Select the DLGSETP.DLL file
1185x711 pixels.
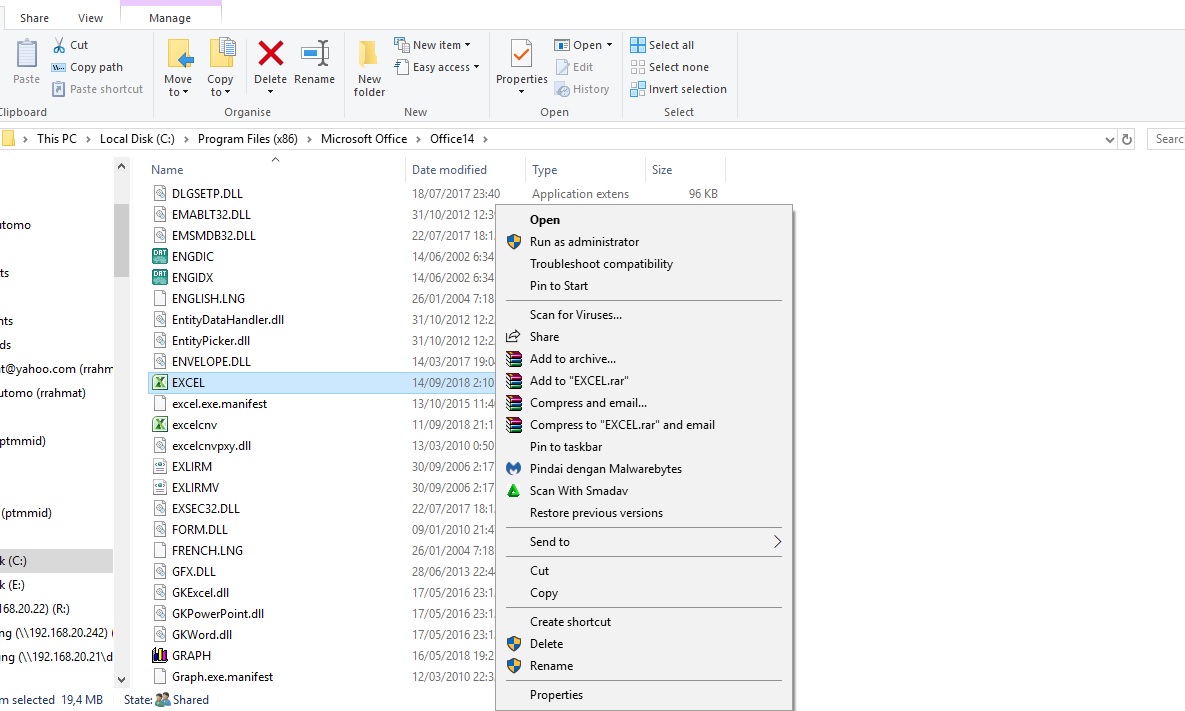pyautogui.click(x=207, y=193)
